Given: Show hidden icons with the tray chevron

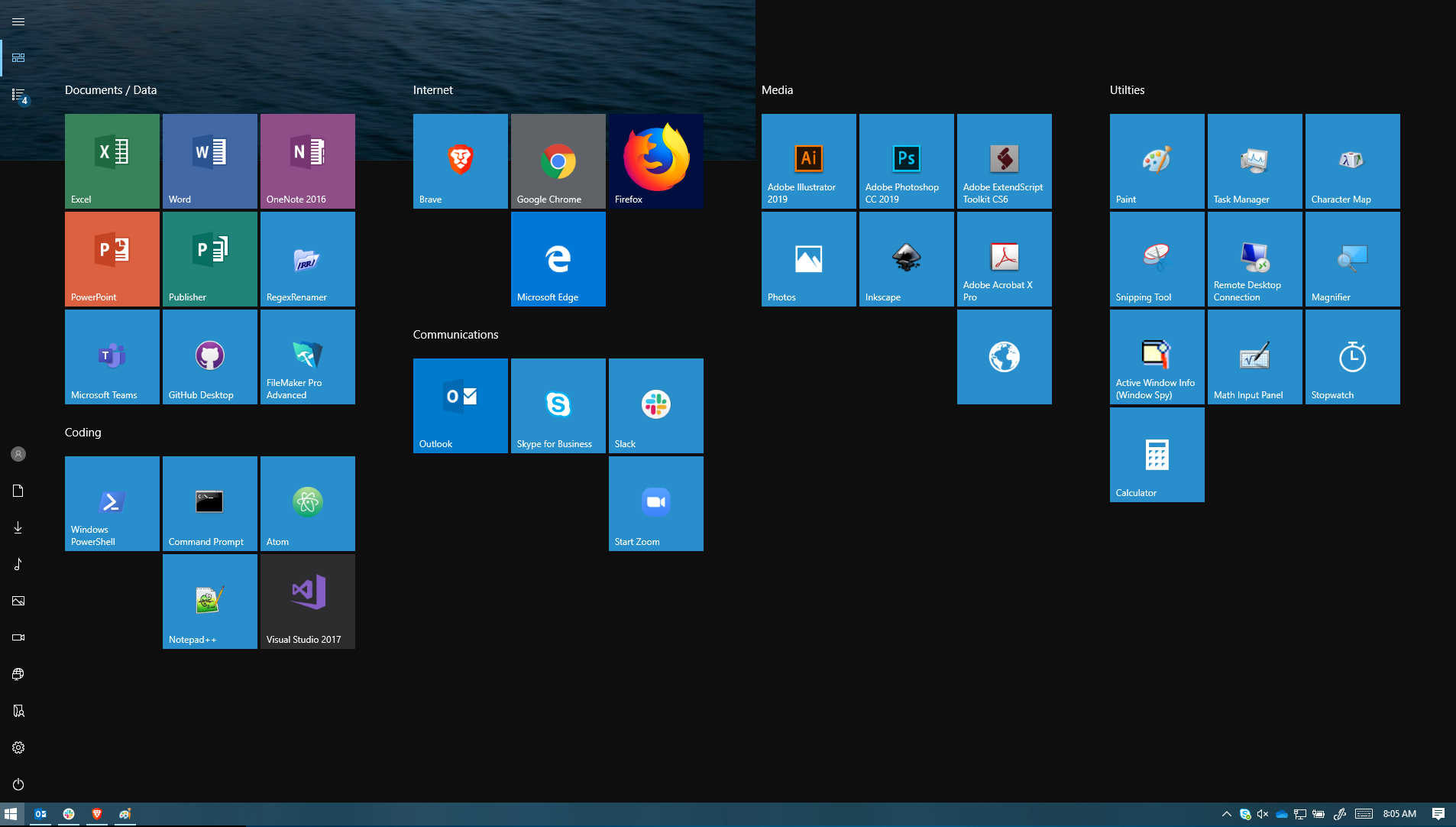Looking at the screenshot, I should [x=1227, y=814].
